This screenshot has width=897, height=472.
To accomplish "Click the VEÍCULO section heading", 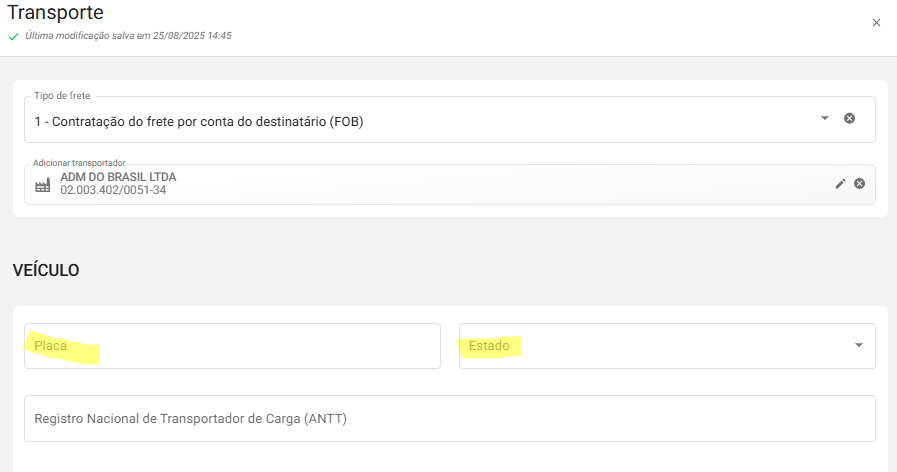I will [x=46, y=270].
